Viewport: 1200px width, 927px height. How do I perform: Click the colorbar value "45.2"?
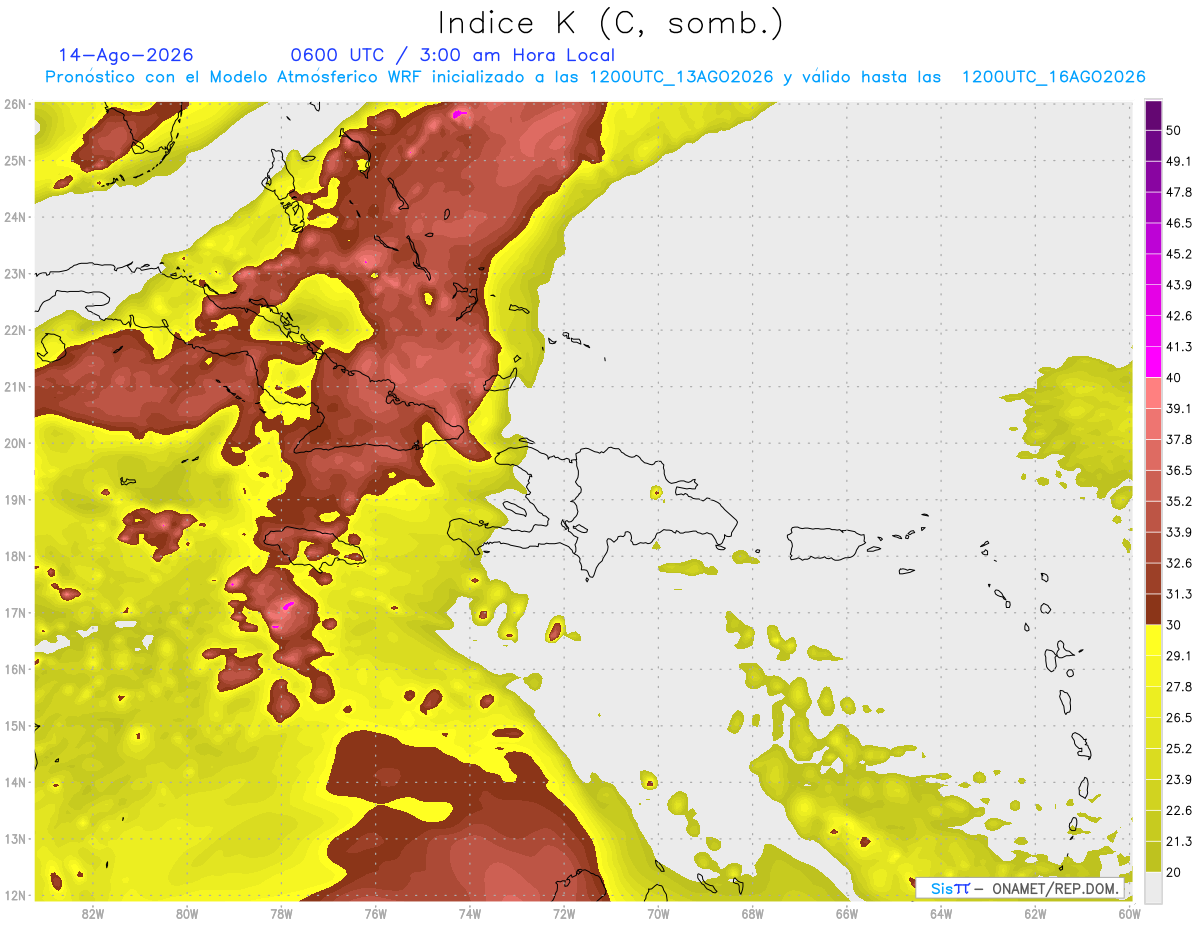pos(1179,254)
